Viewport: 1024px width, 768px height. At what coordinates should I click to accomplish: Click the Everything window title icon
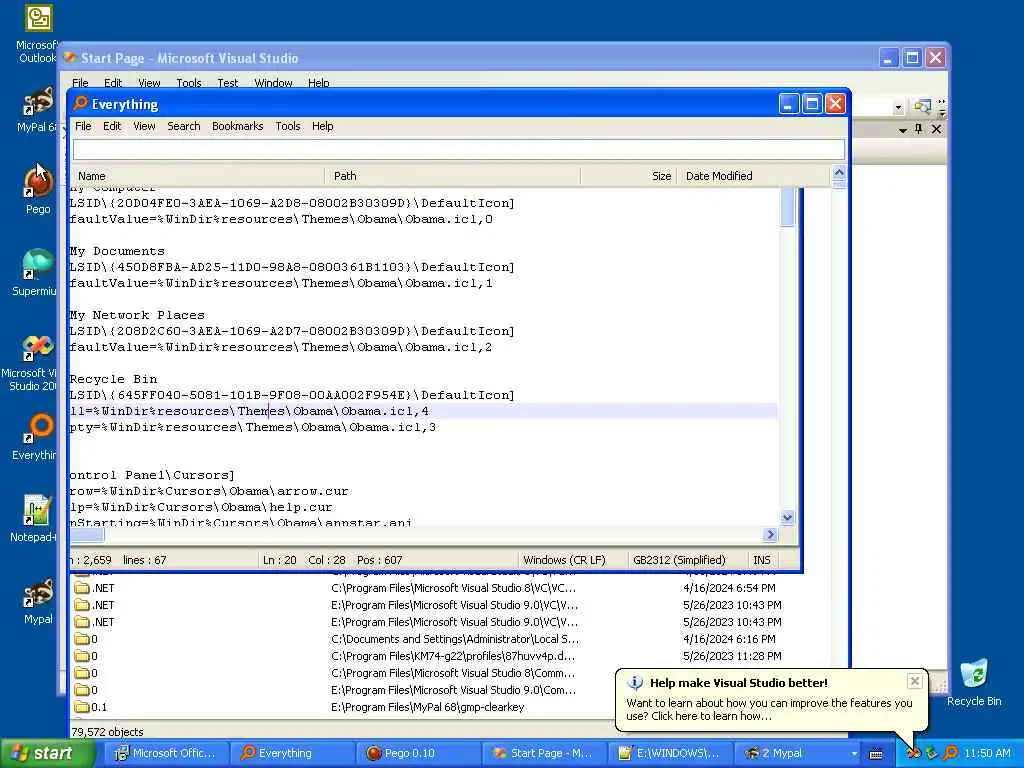80,103
